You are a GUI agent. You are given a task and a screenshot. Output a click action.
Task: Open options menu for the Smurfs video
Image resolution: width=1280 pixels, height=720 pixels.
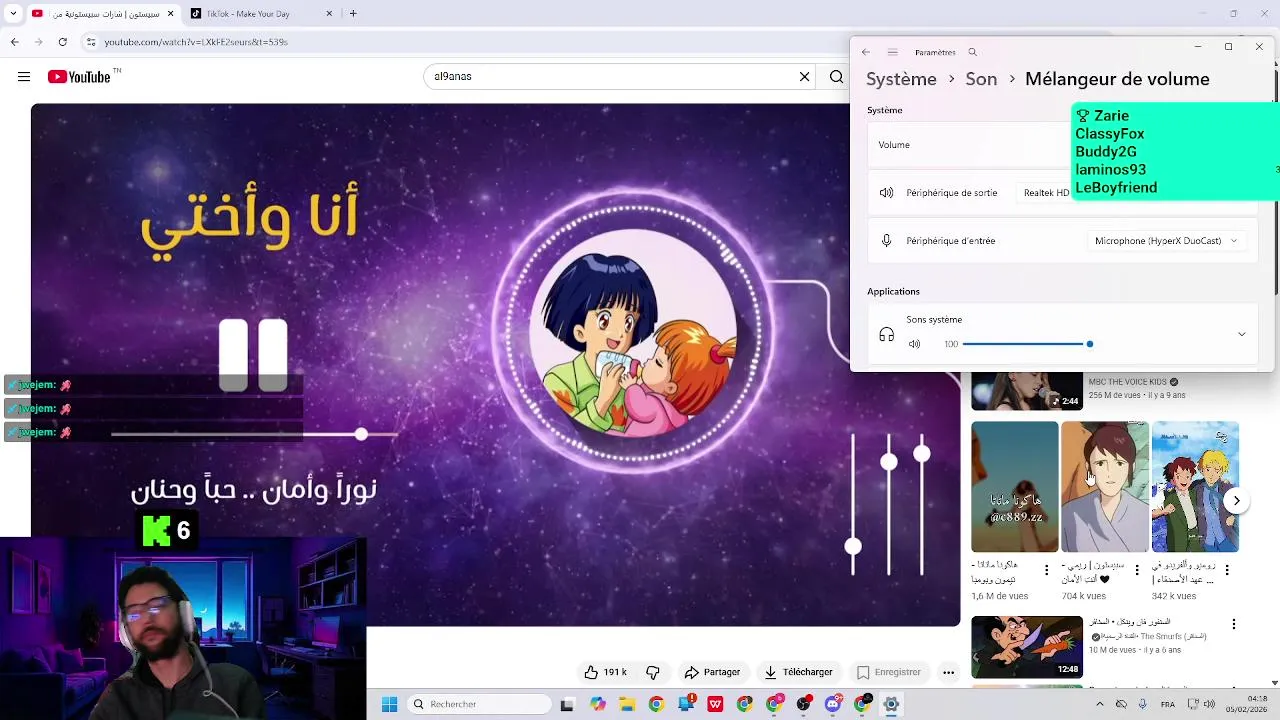(1234, 624)
